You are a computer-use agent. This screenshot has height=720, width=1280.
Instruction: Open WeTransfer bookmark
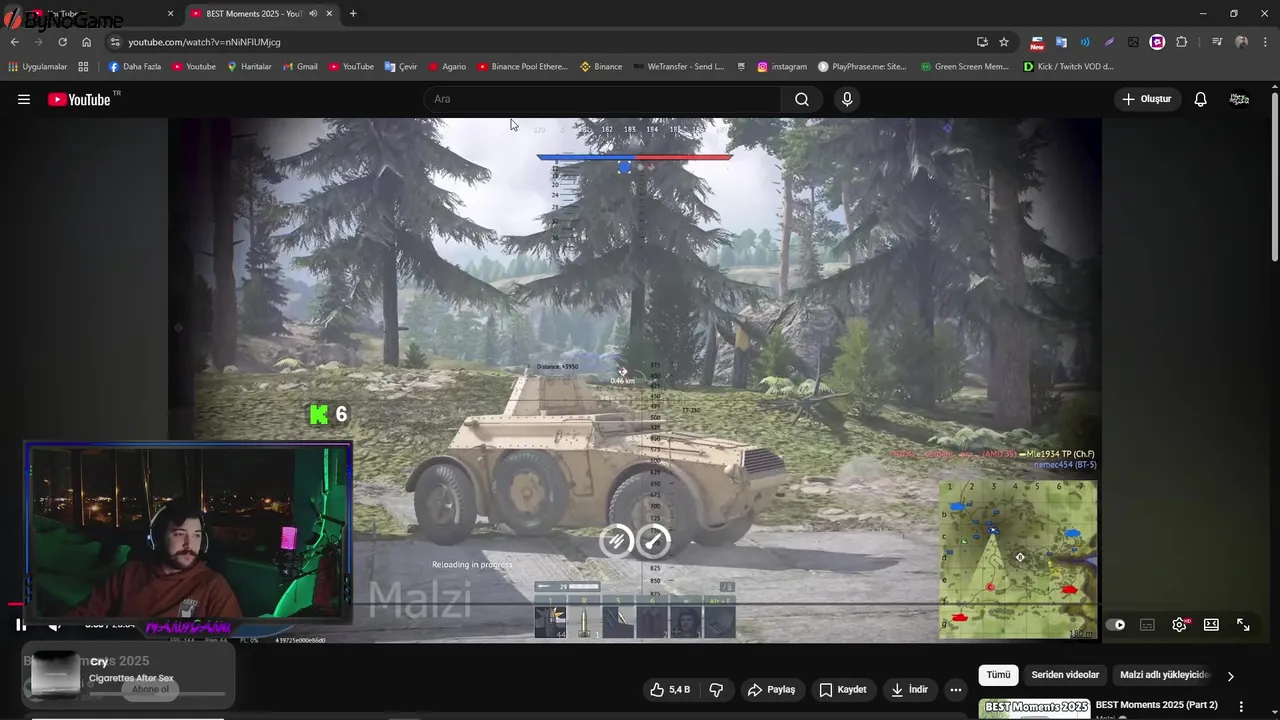click(x=679, y=67)
